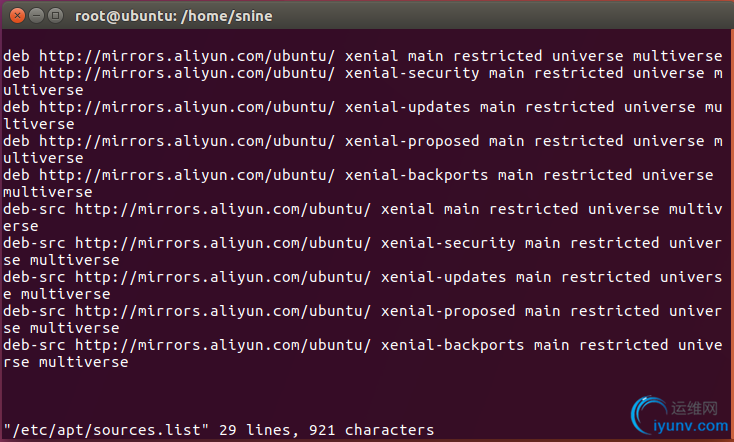
Task: Click the first deb-src line's URL
Action: pos(223,209)
